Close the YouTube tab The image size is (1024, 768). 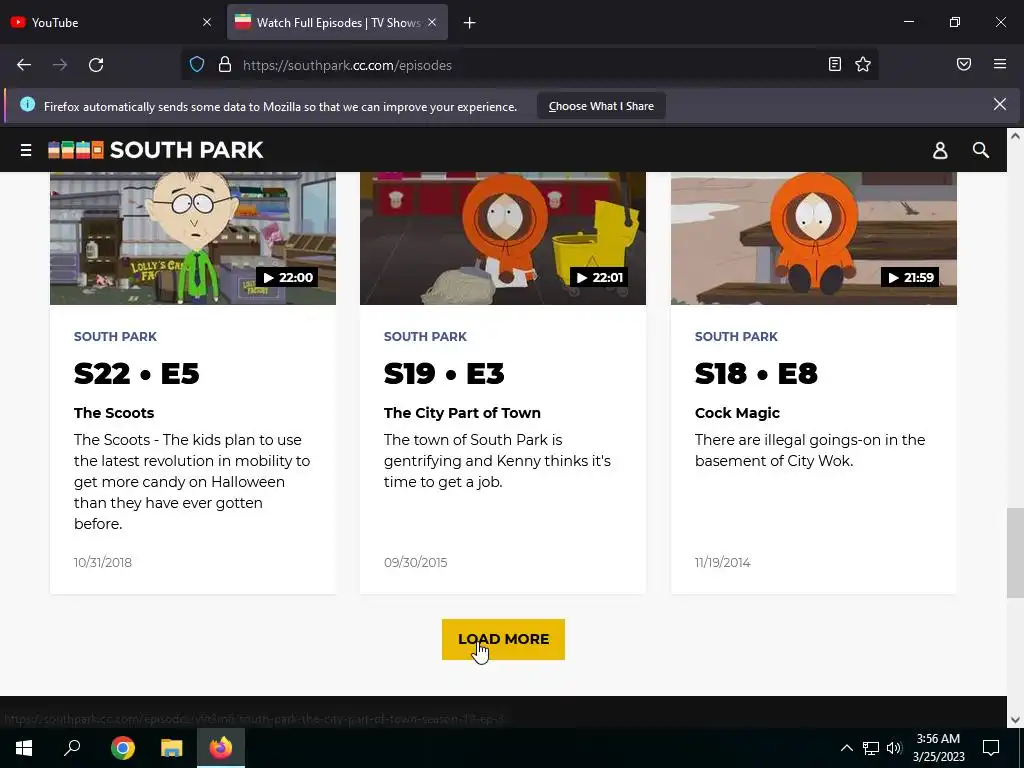(207, 22)
